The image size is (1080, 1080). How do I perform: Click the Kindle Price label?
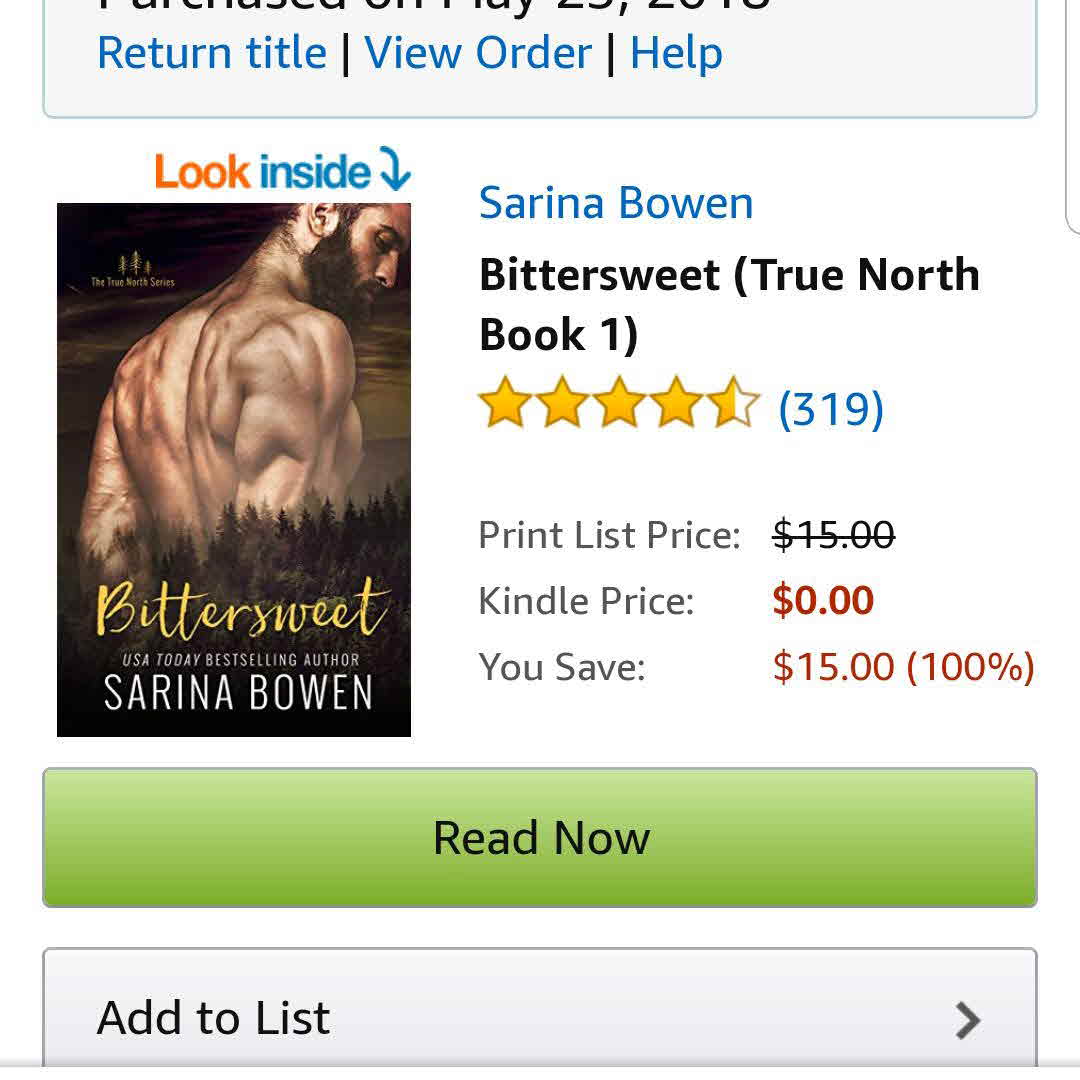(x=586, y=601)
